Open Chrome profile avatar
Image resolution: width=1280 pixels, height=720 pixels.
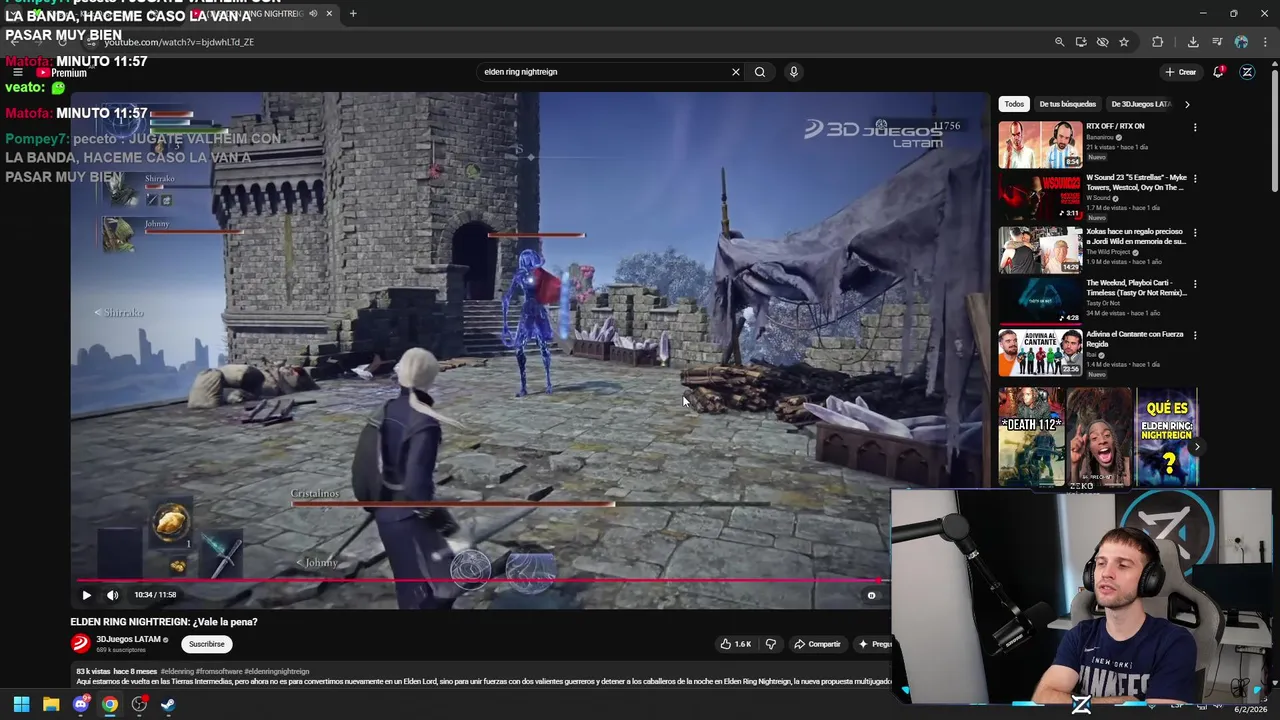tap(1241, 42)
